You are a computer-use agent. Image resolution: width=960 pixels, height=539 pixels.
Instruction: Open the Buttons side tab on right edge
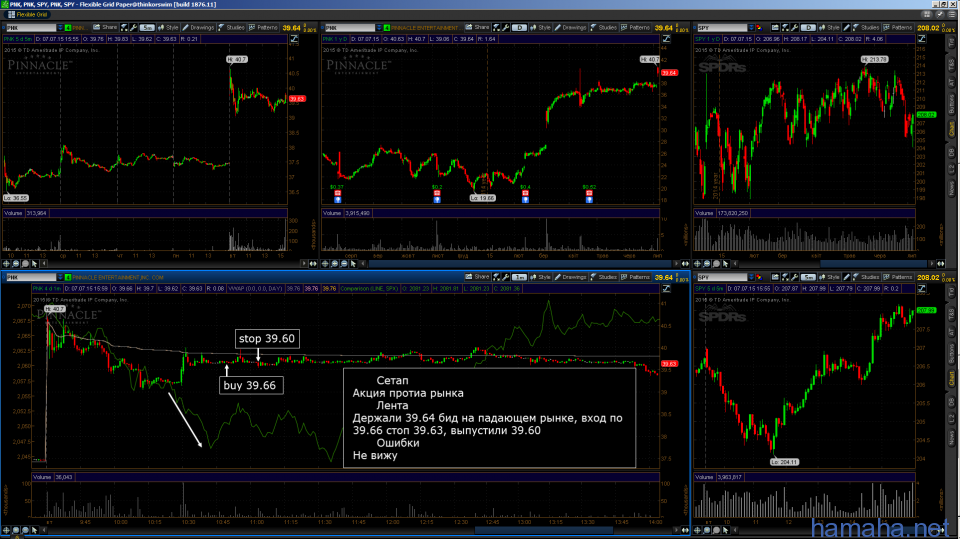(x=951, y=103)
